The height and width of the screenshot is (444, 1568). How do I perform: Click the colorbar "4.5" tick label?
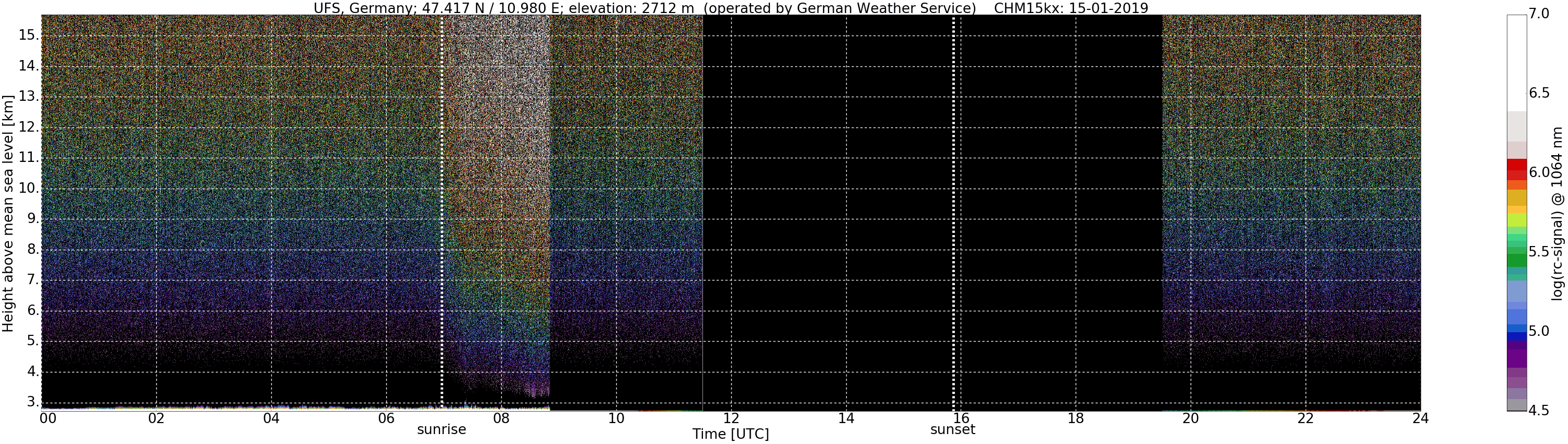(1539, 411)
